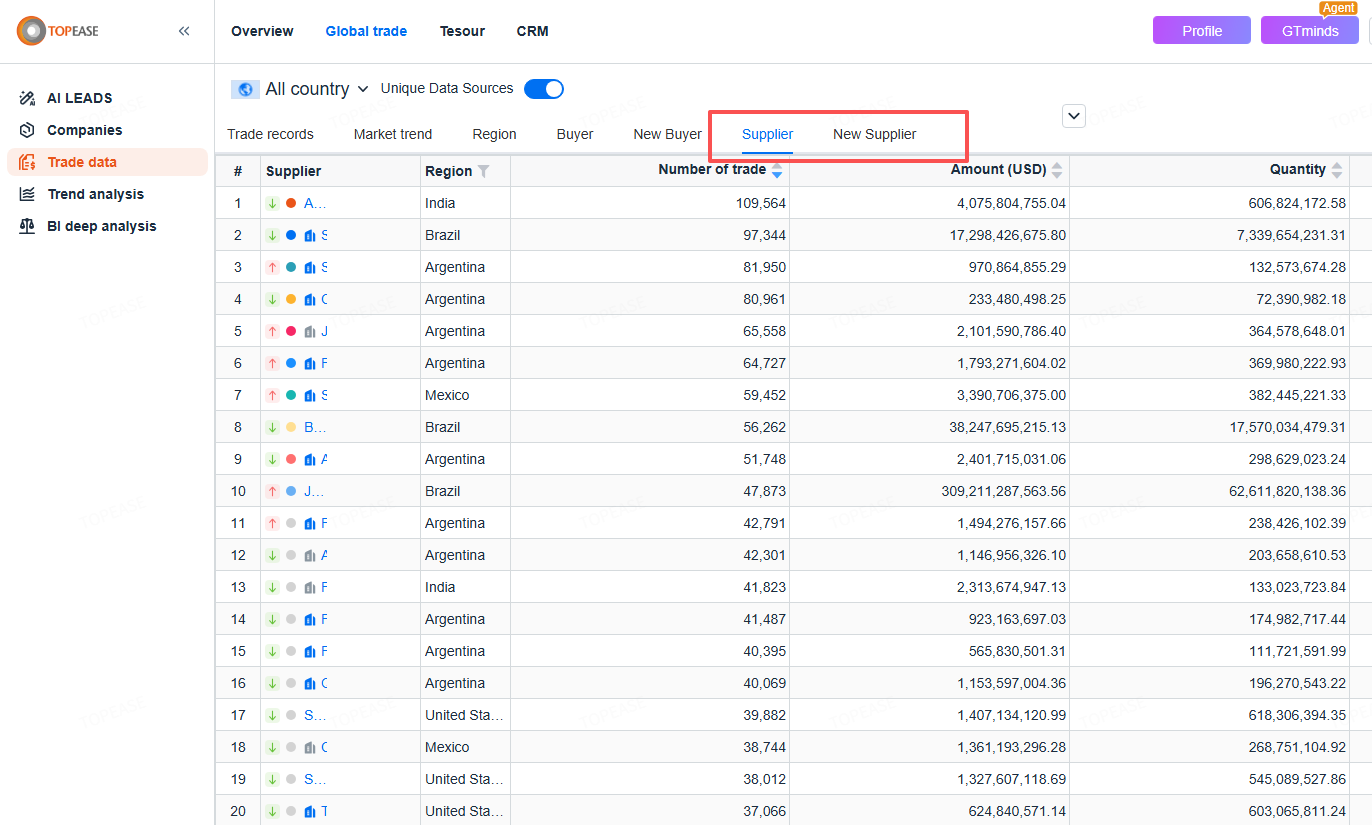The image size is (1372, 825).
Task: Collapse the sidebar with the double-chevron icon
Action: coord(184,31)
